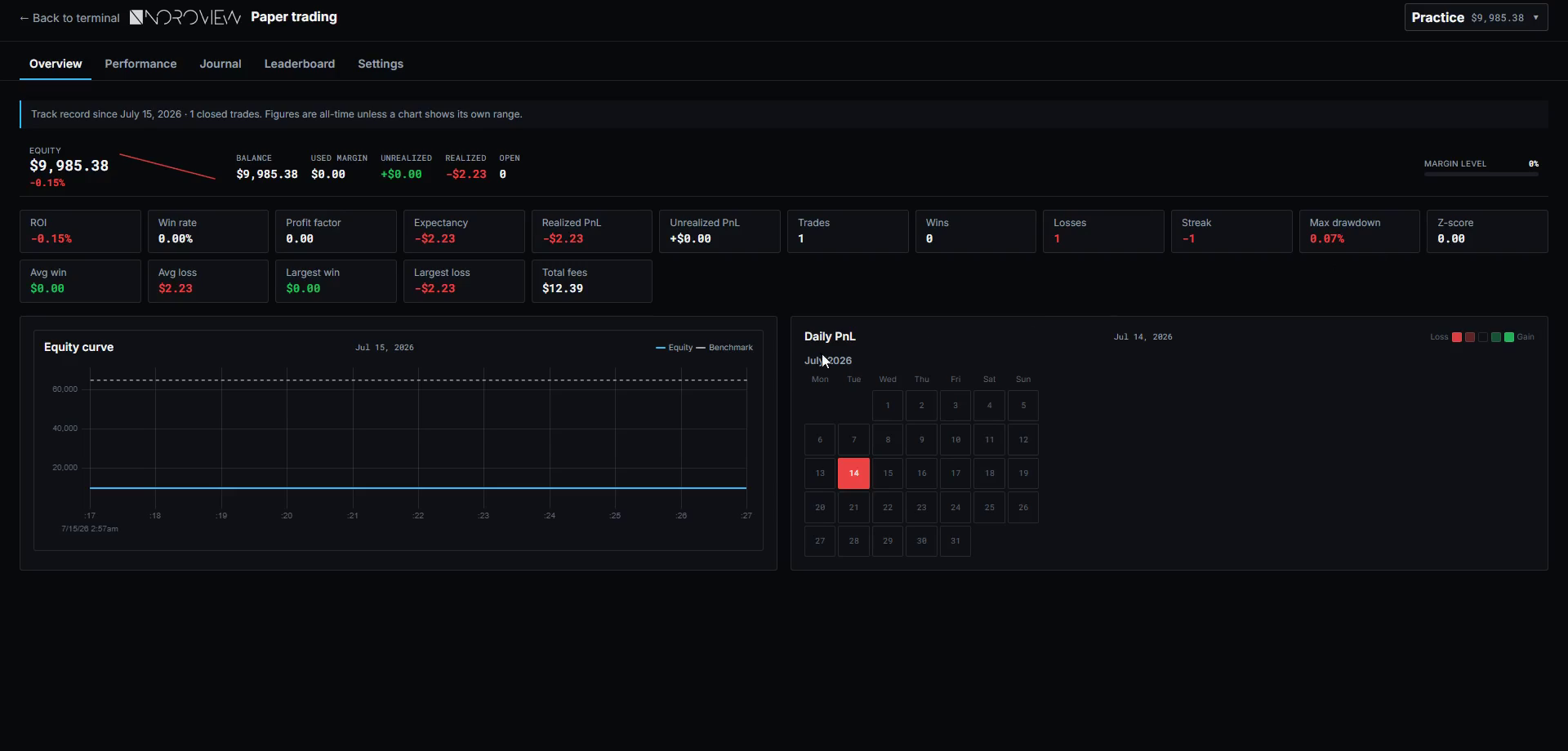Click the Losses card
Image resolution: width=1568 pixels, height=751 pixels.
click(1103, 231)
